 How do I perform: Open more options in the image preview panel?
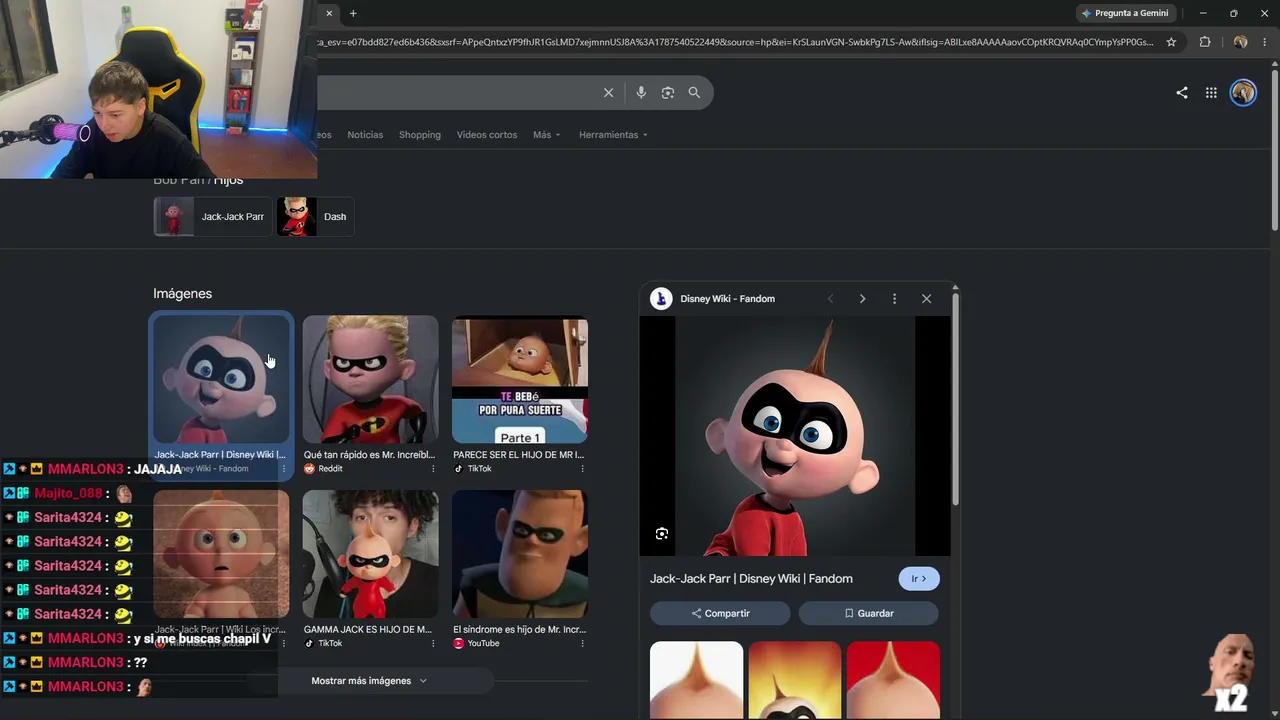(x=894, y=299)
